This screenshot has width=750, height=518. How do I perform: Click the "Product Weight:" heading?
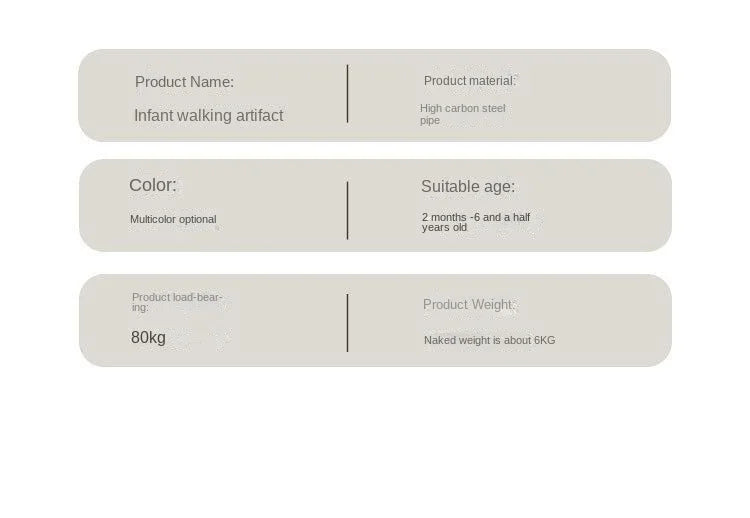click(468, 305)
